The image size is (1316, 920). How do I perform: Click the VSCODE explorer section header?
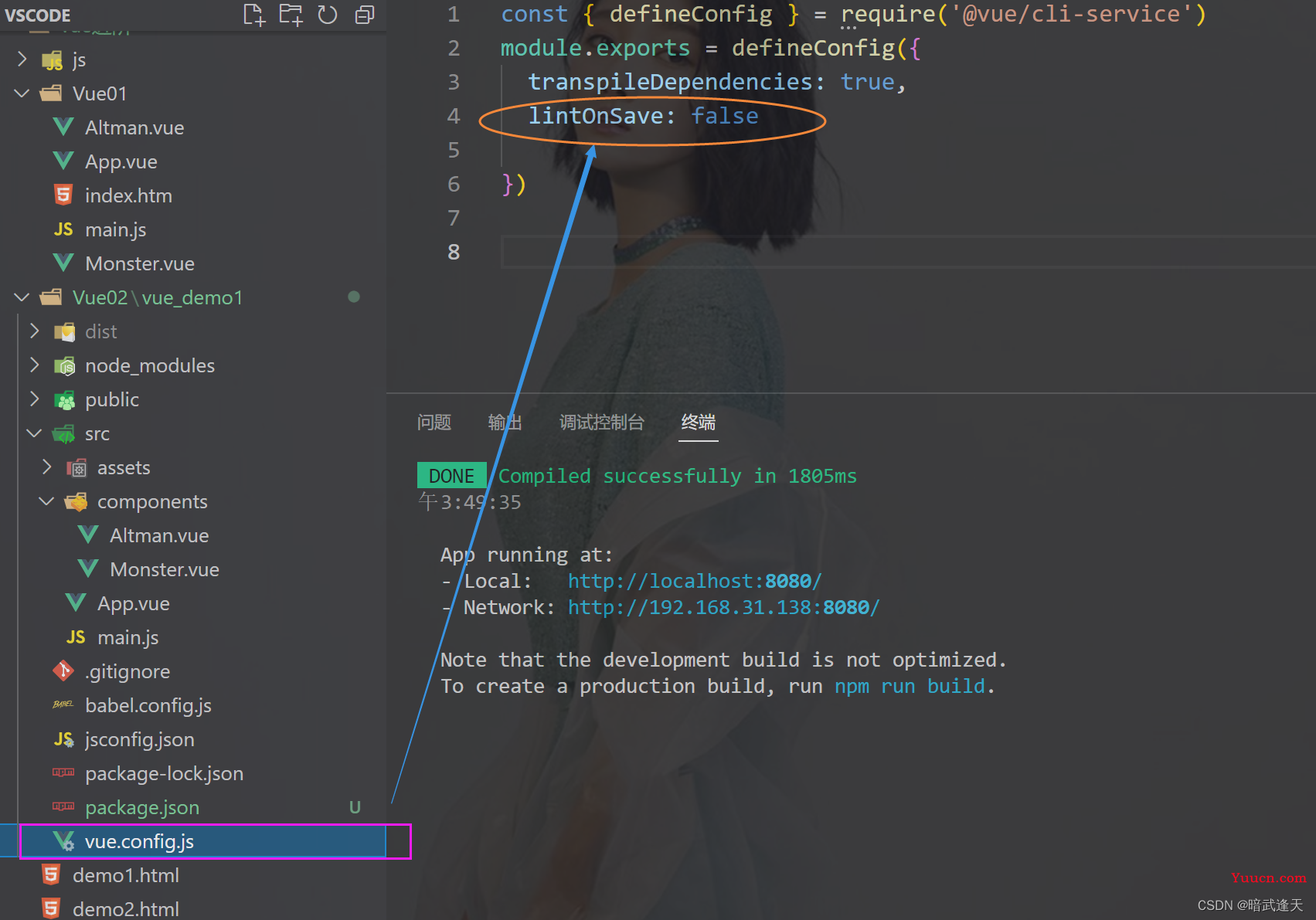tap(37, 15)
